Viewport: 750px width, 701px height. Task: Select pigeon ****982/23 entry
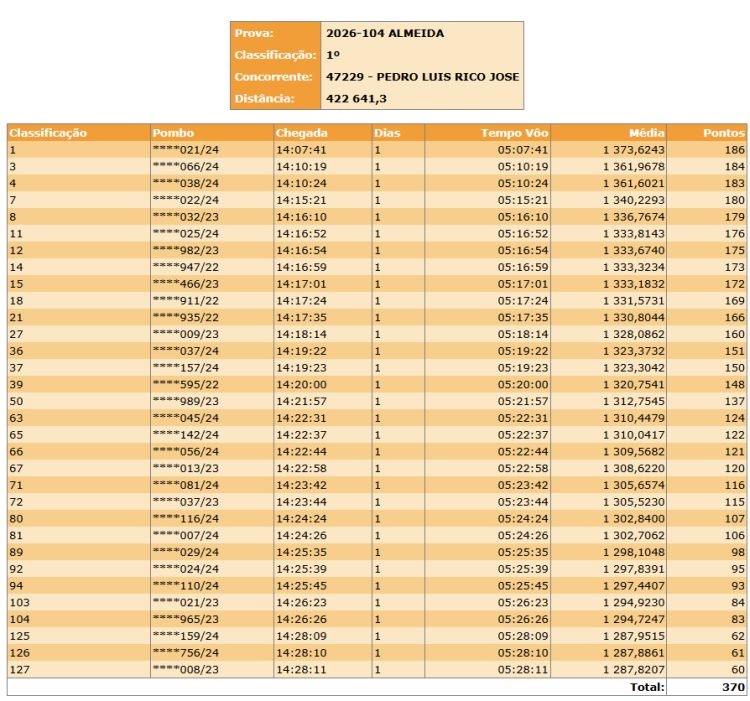coord(185,251)
